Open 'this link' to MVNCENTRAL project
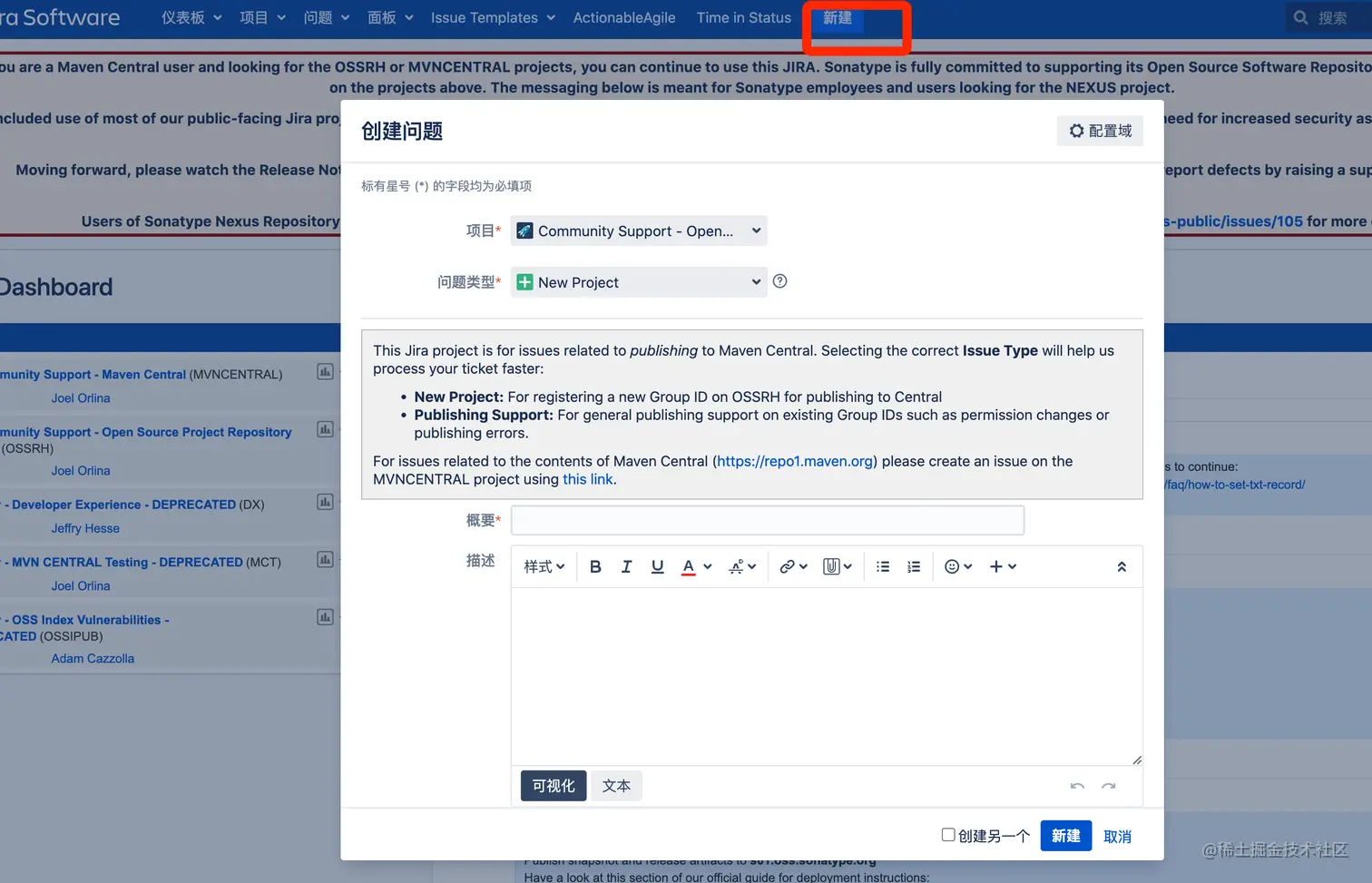The height and width of the screenshot is (883, 1372). pos(587,479)
